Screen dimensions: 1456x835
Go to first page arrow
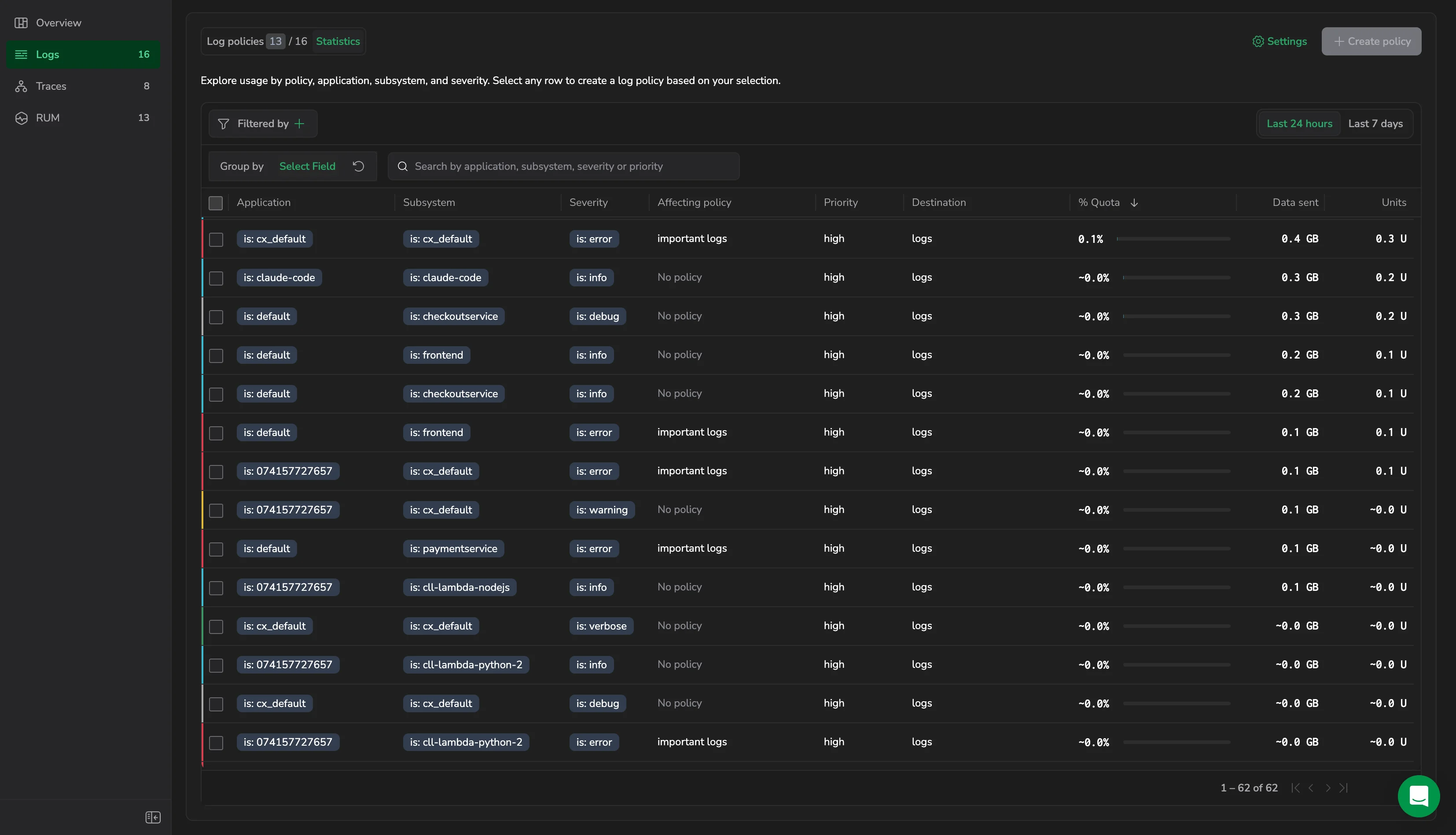point(1295,788)
